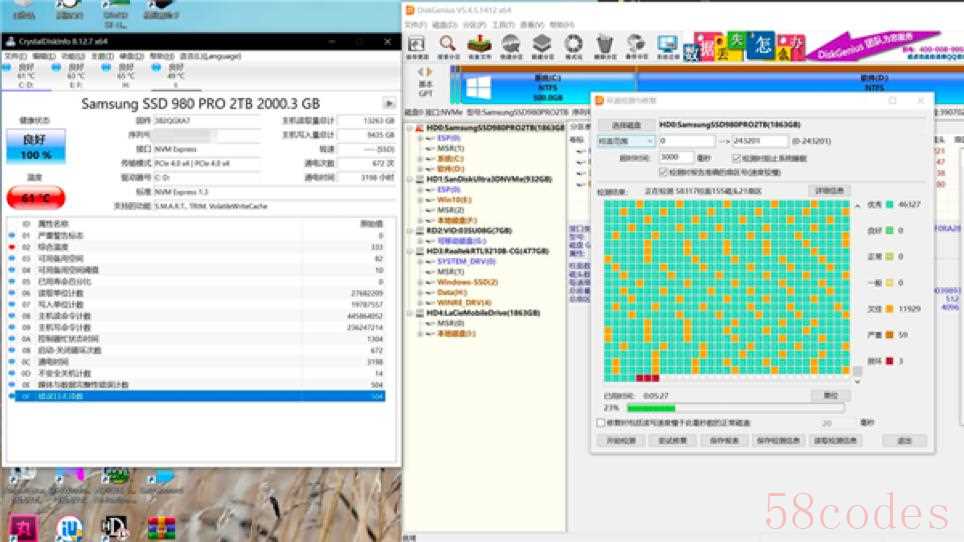964x542 pixels.
Task: Select the 格式化 format toolbar icon
Action: click(x=574, y=46)
